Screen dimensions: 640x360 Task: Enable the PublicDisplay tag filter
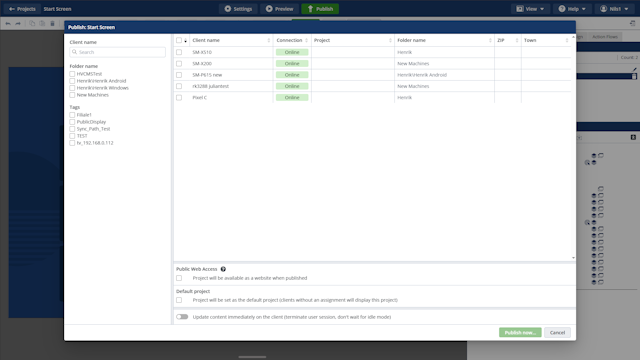point(72,122)
